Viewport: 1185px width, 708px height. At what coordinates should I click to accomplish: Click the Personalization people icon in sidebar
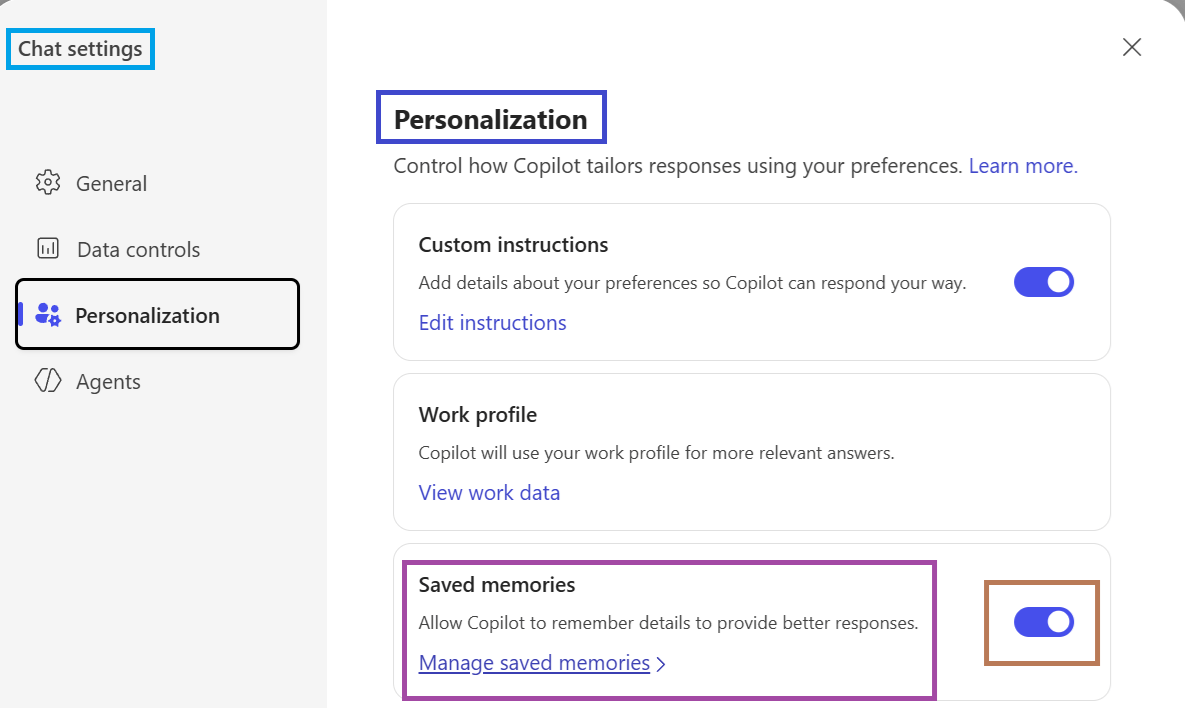click(x=48, y=315)
